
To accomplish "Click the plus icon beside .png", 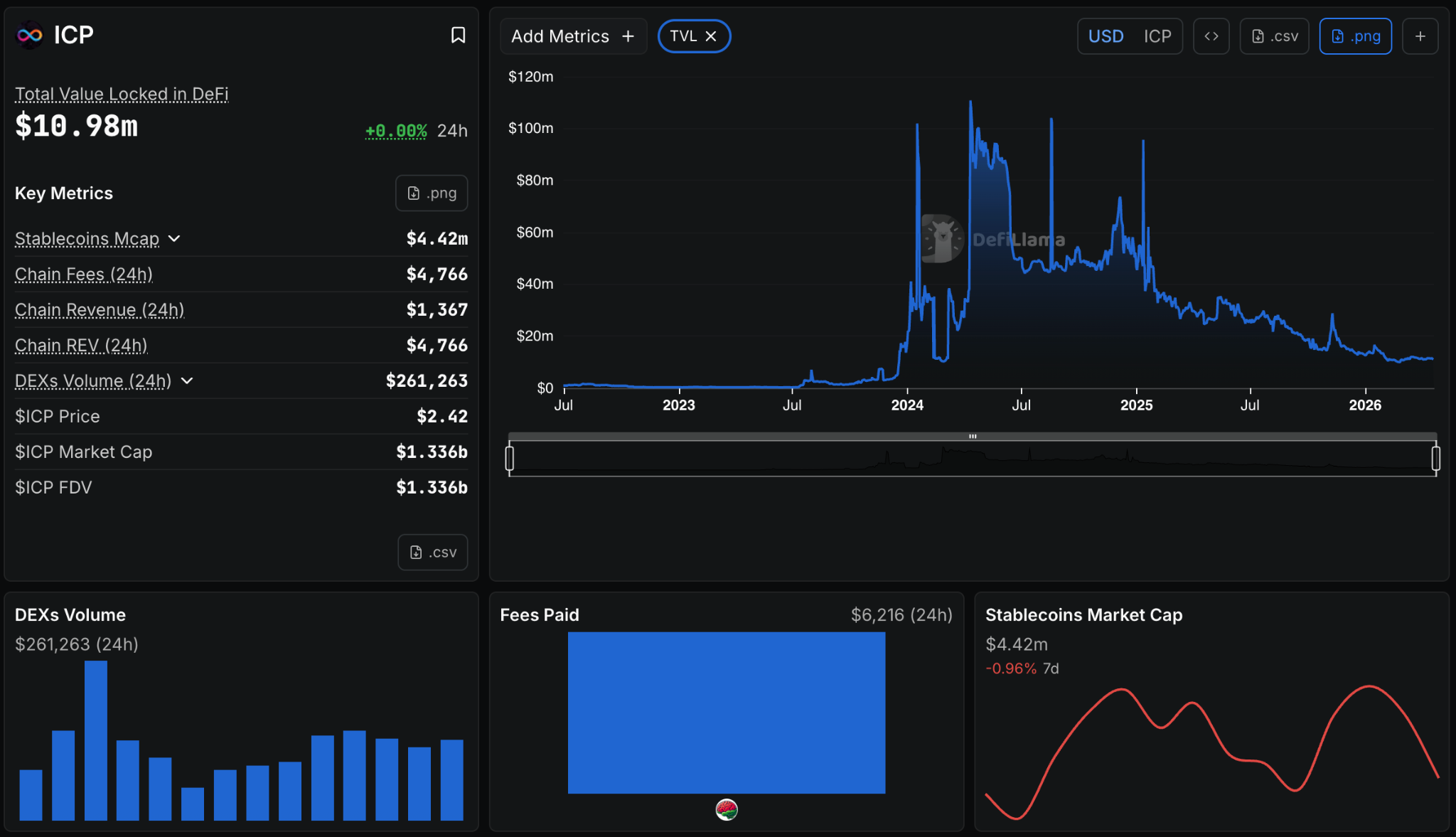I will (x=1420, y=36).
